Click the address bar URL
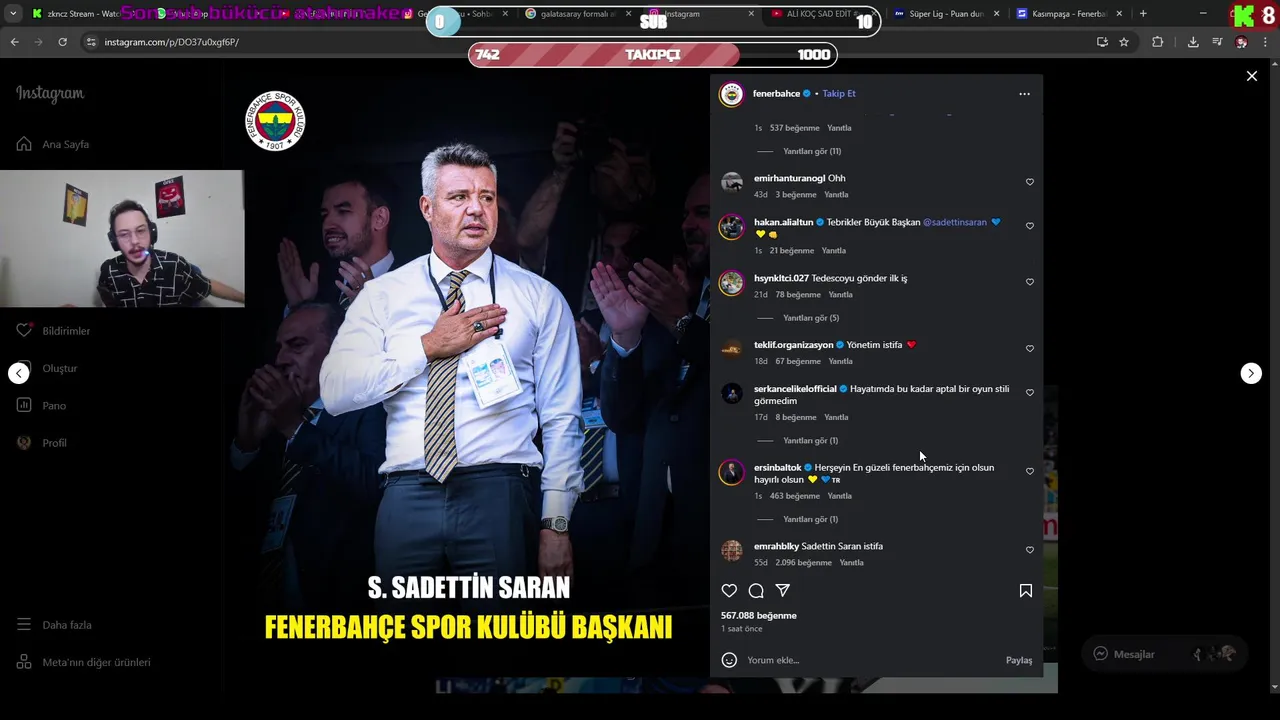This screenshot has height=720, width=1280. click(172, 42)
